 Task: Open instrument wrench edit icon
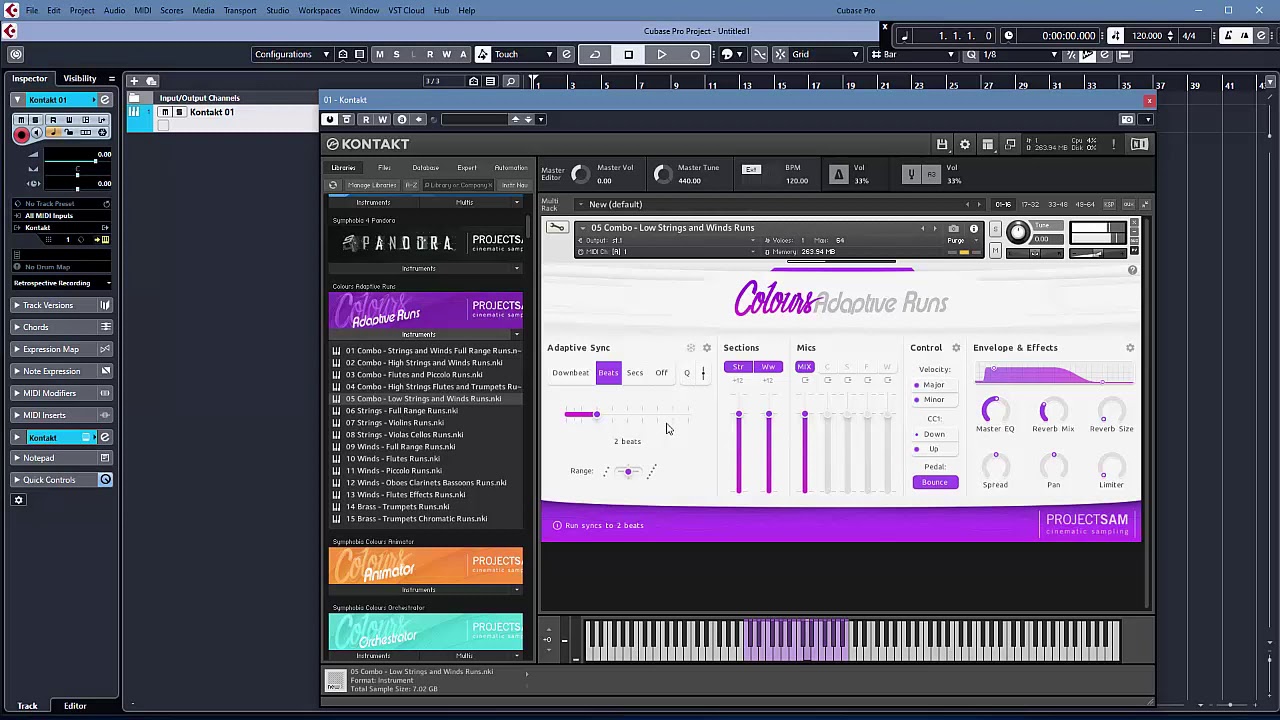[x=556, y=228]
